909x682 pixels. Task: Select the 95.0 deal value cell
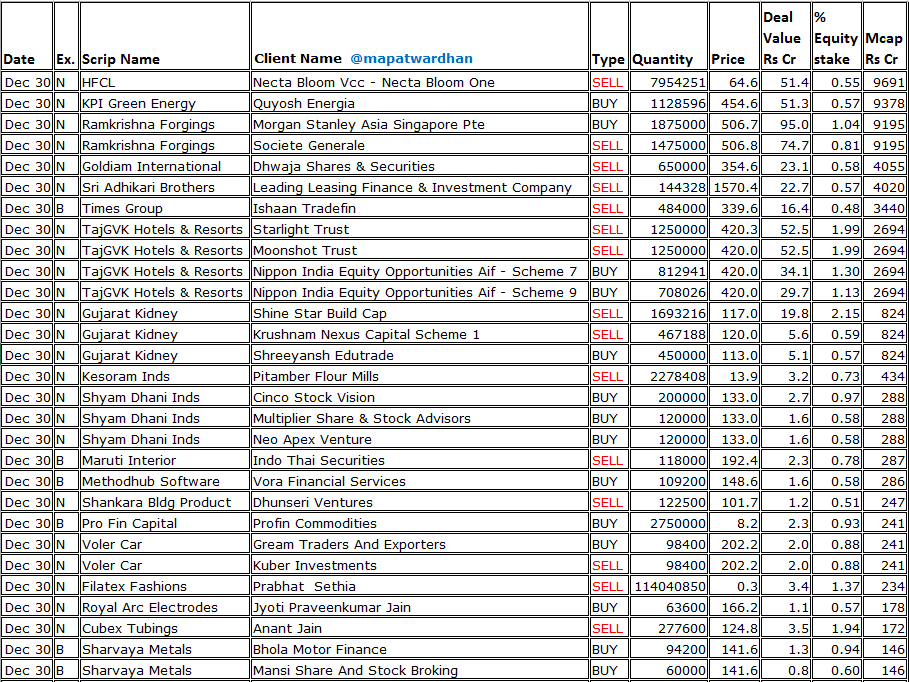click(x=785, y=124)
